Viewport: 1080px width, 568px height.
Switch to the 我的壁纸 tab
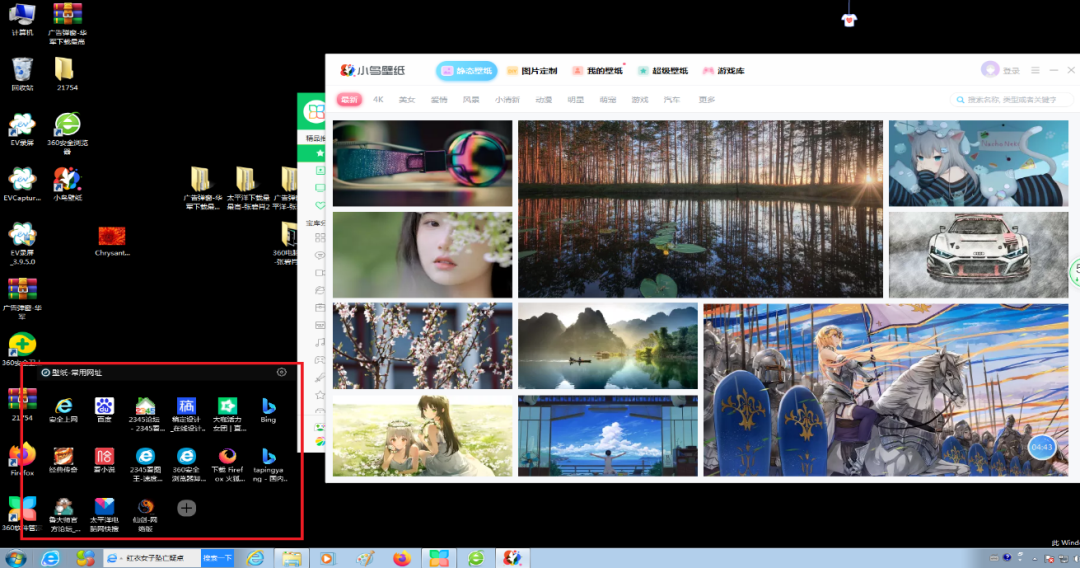tap(598, 71)
